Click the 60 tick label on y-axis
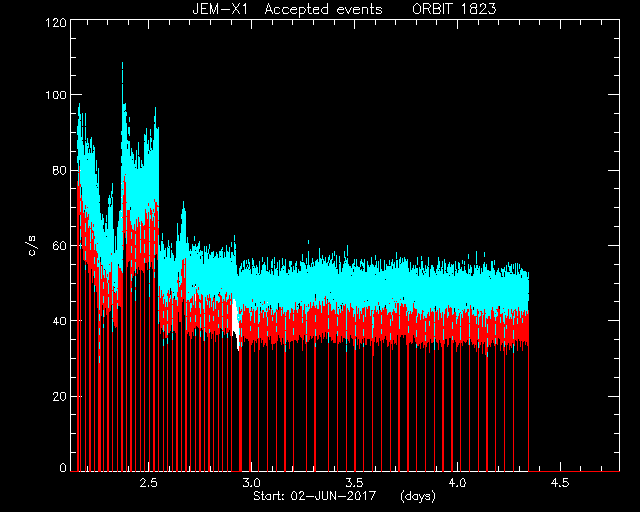Screen dimensions: 640x512 59,246
